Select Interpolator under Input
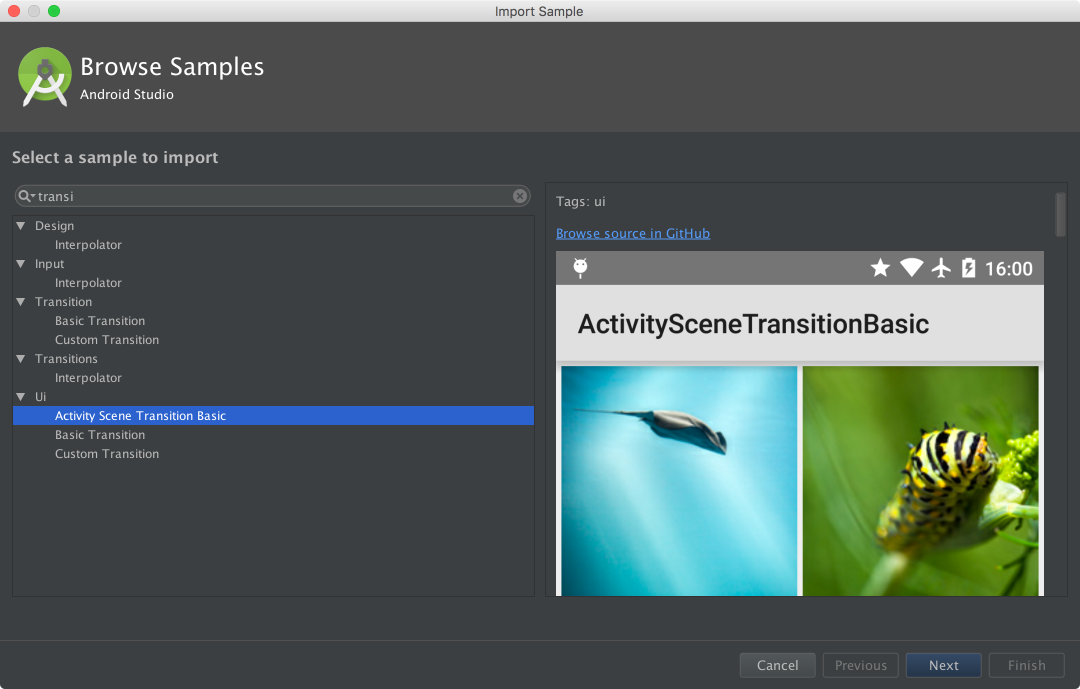The height and width of the screenshot is (689, 1080). click(x=88, y=282)
